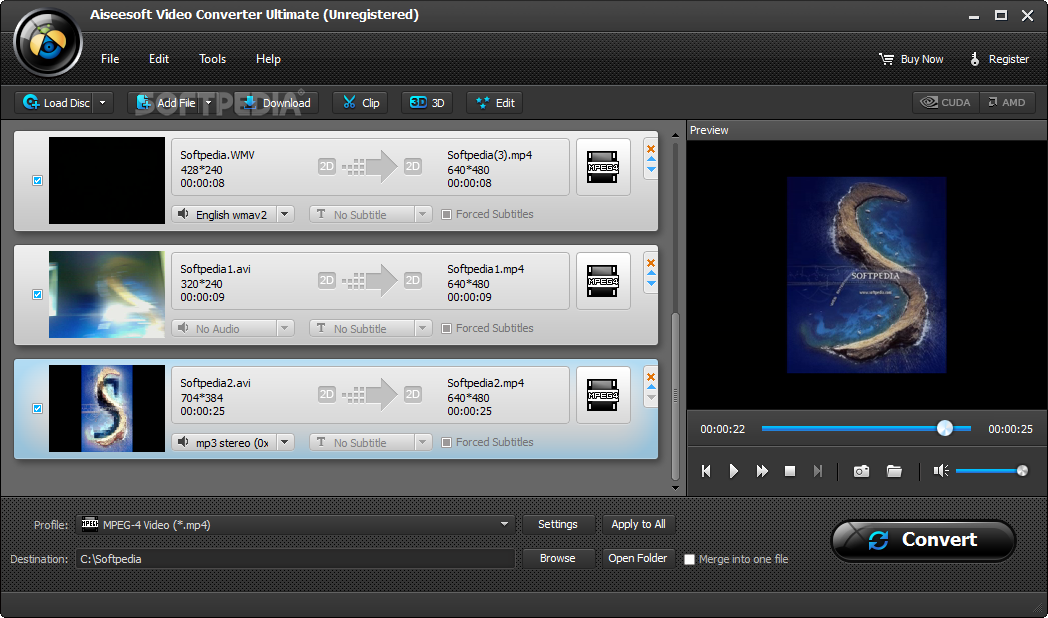This screenshot has width=1048, height=618.
Task: Uncheck the Softpedia1.avi file checkbox
Action: (x=37, y=295)
